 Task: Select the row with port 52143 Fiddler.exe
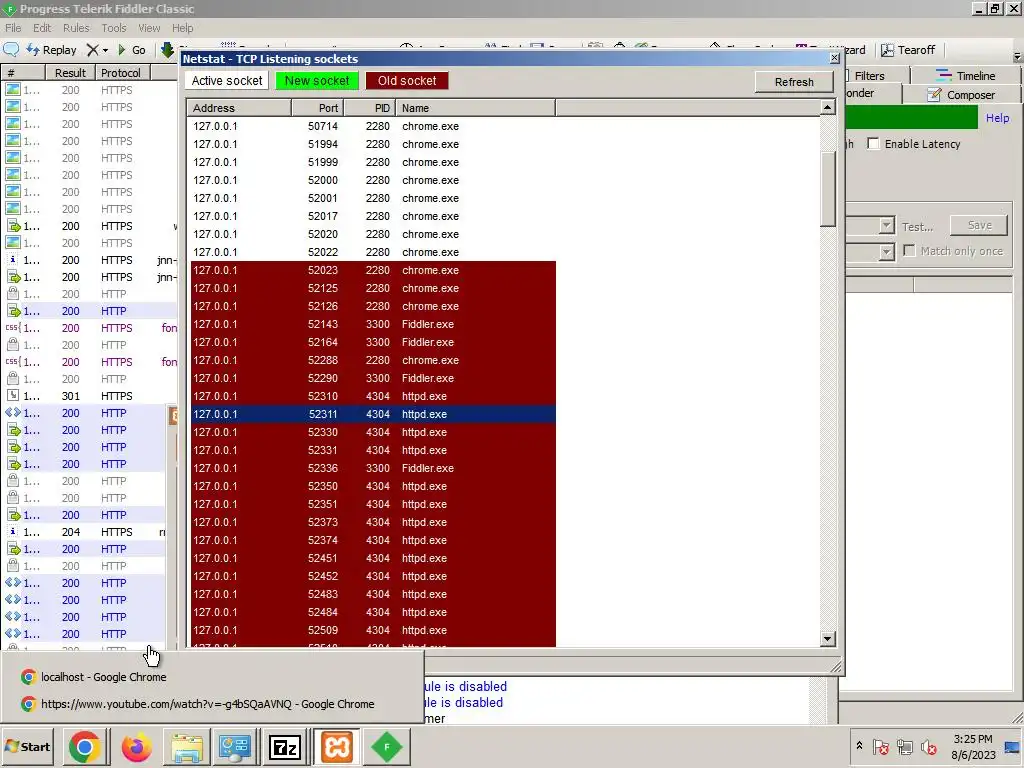[372, 324]
